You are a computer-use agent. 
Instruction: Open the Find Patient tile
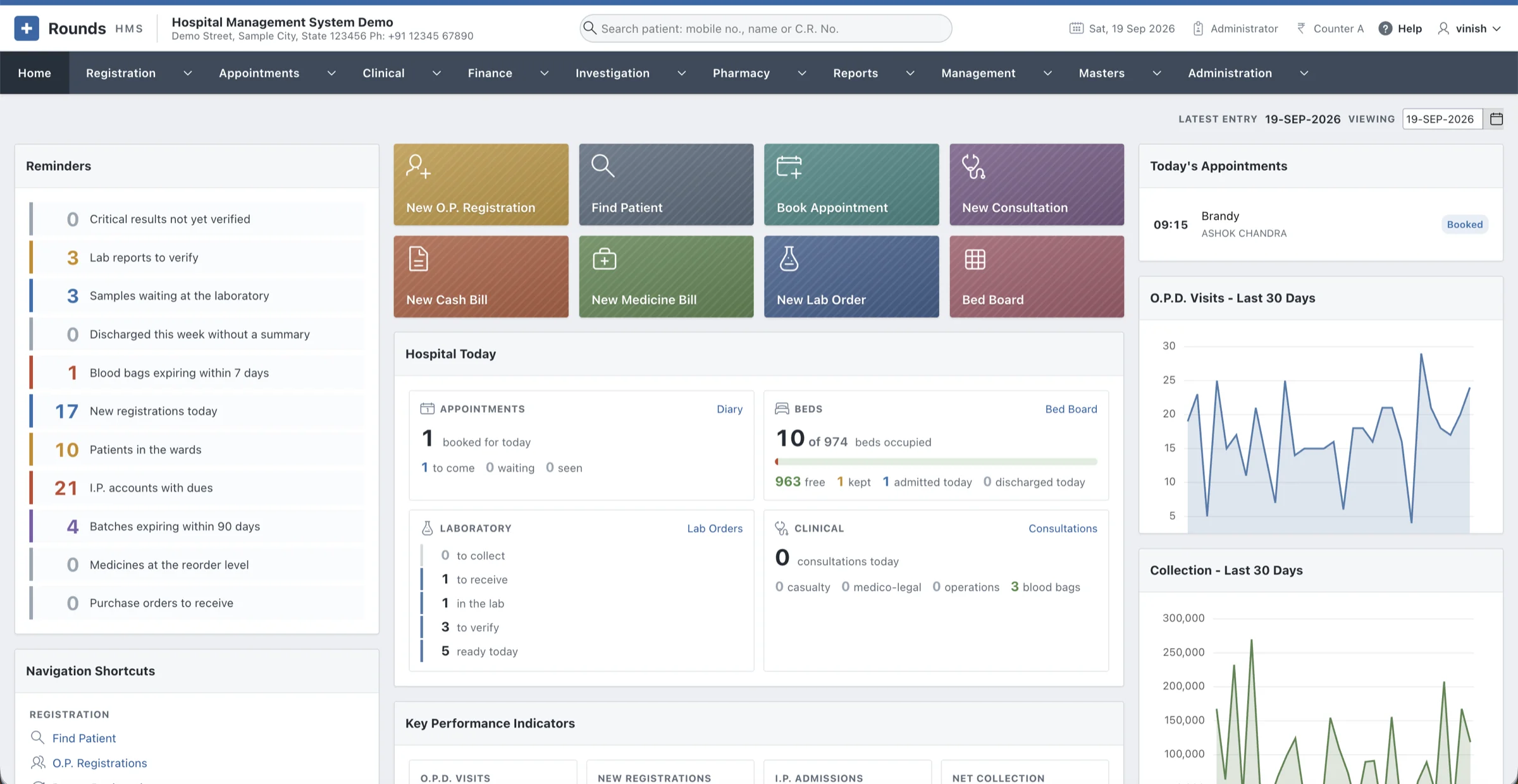tap(666, 185)
